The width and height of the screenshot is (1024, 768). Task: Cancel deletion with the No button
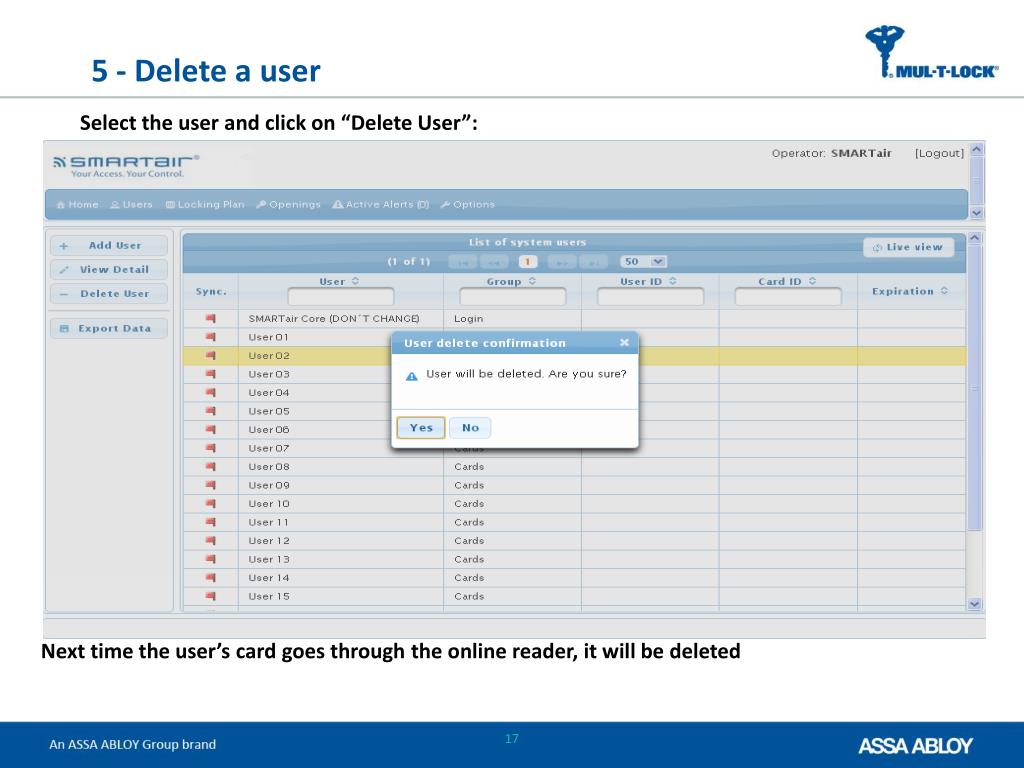click(x=470, y=428)
